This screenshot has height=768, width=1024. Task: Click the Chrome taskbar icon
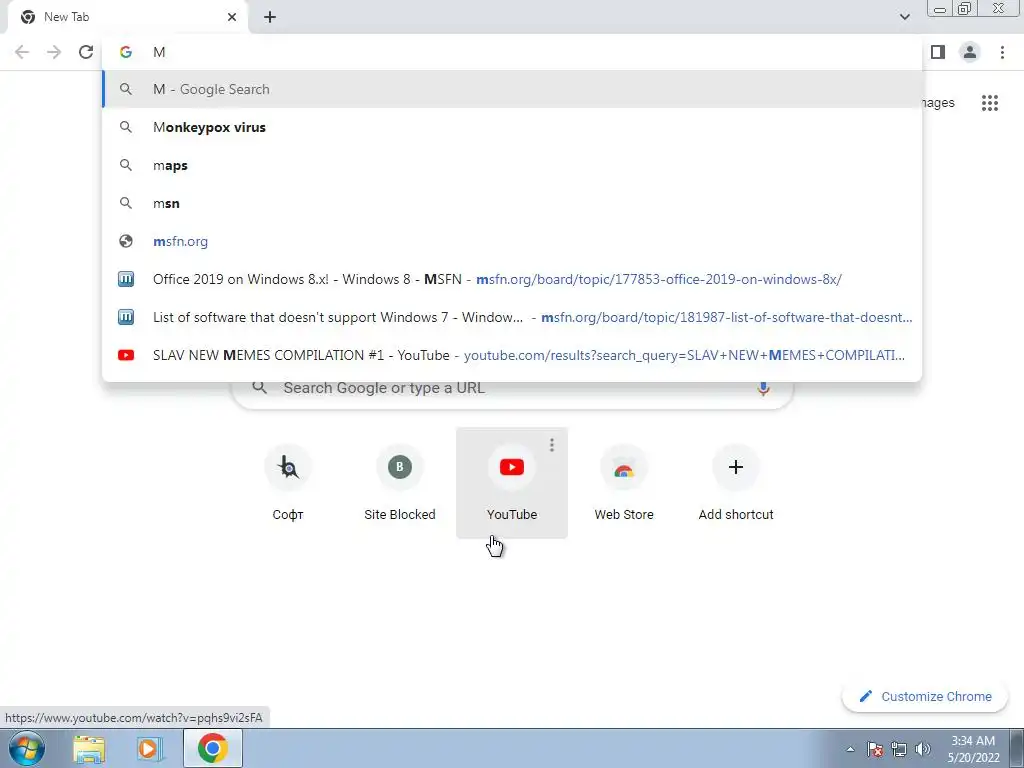(x=213, y=748)
